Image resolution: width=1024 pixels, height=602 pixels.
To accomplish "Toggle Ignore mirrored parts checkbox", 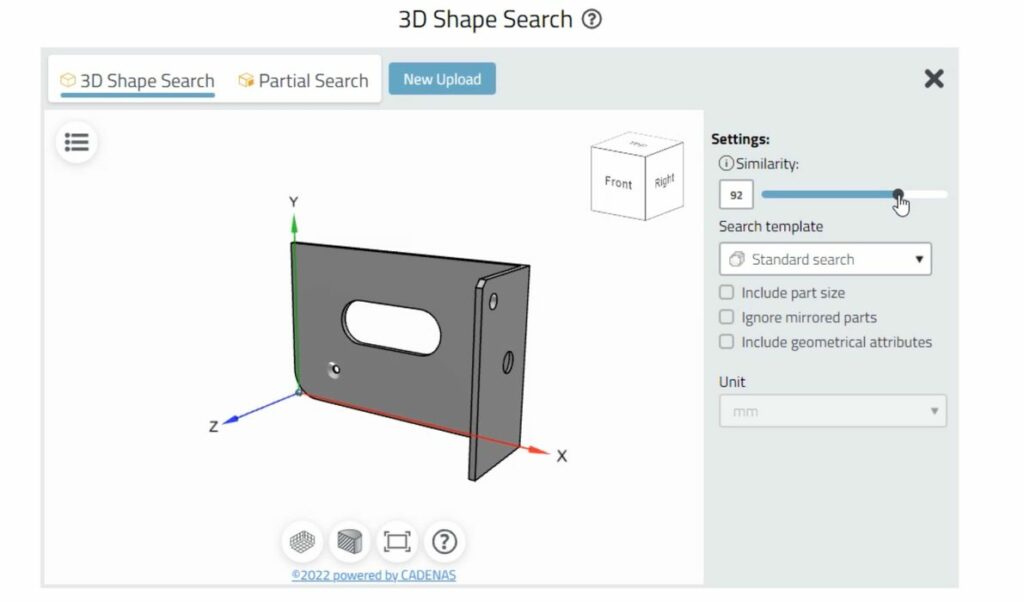I will point(727,317).
